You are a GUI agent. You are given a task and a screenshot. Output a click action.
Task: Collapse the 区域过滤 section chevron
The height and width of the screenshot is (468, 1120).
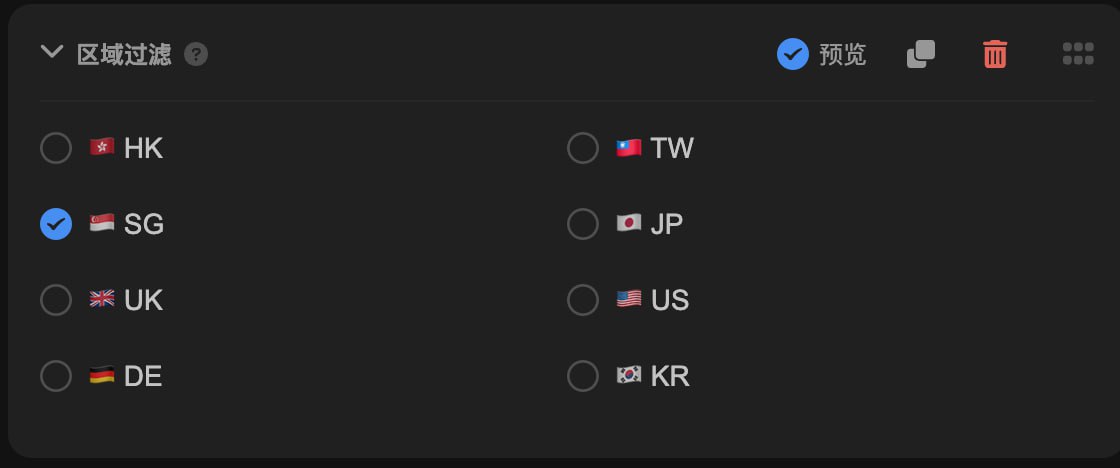51,53
